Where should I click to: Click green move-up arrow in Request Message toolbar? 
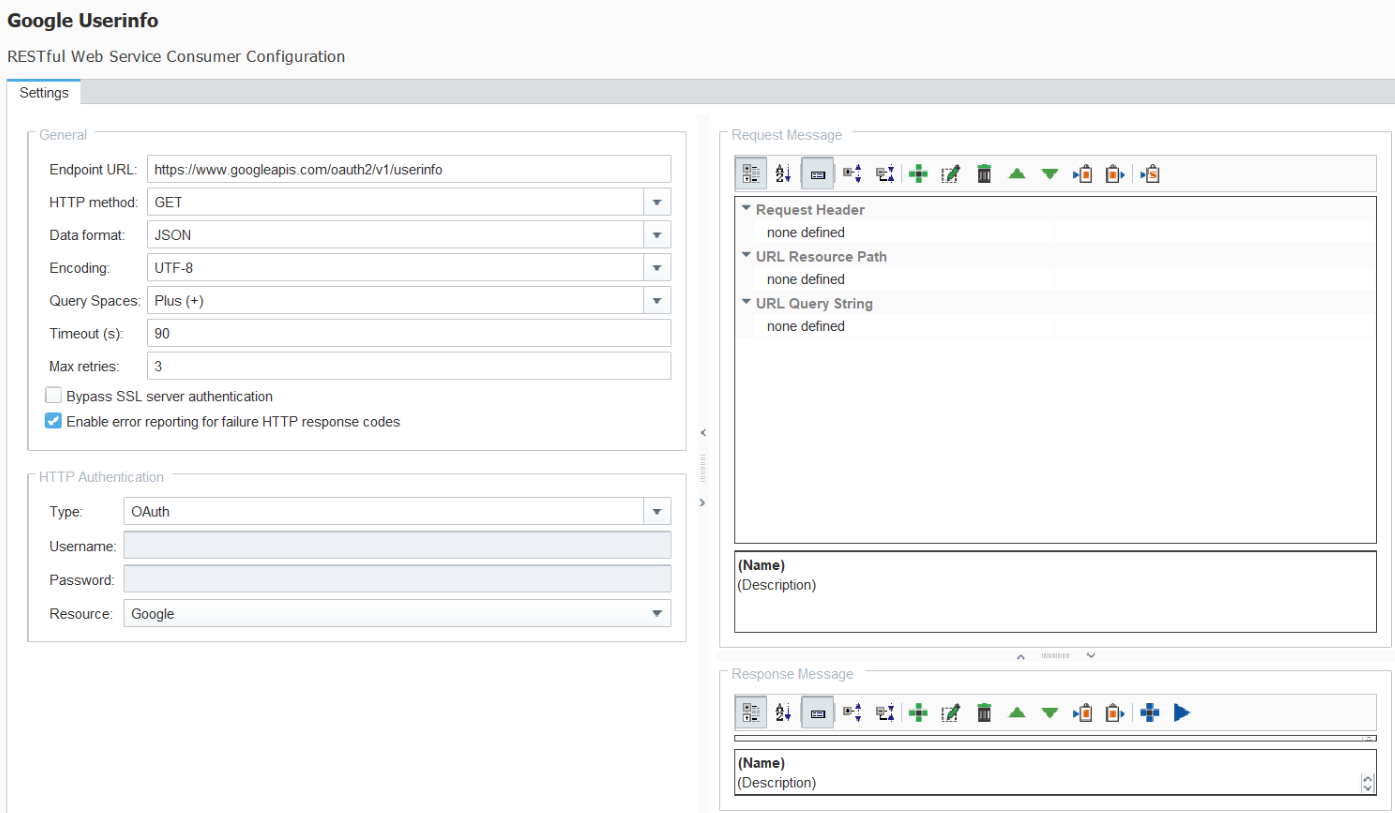point(1017,174)
